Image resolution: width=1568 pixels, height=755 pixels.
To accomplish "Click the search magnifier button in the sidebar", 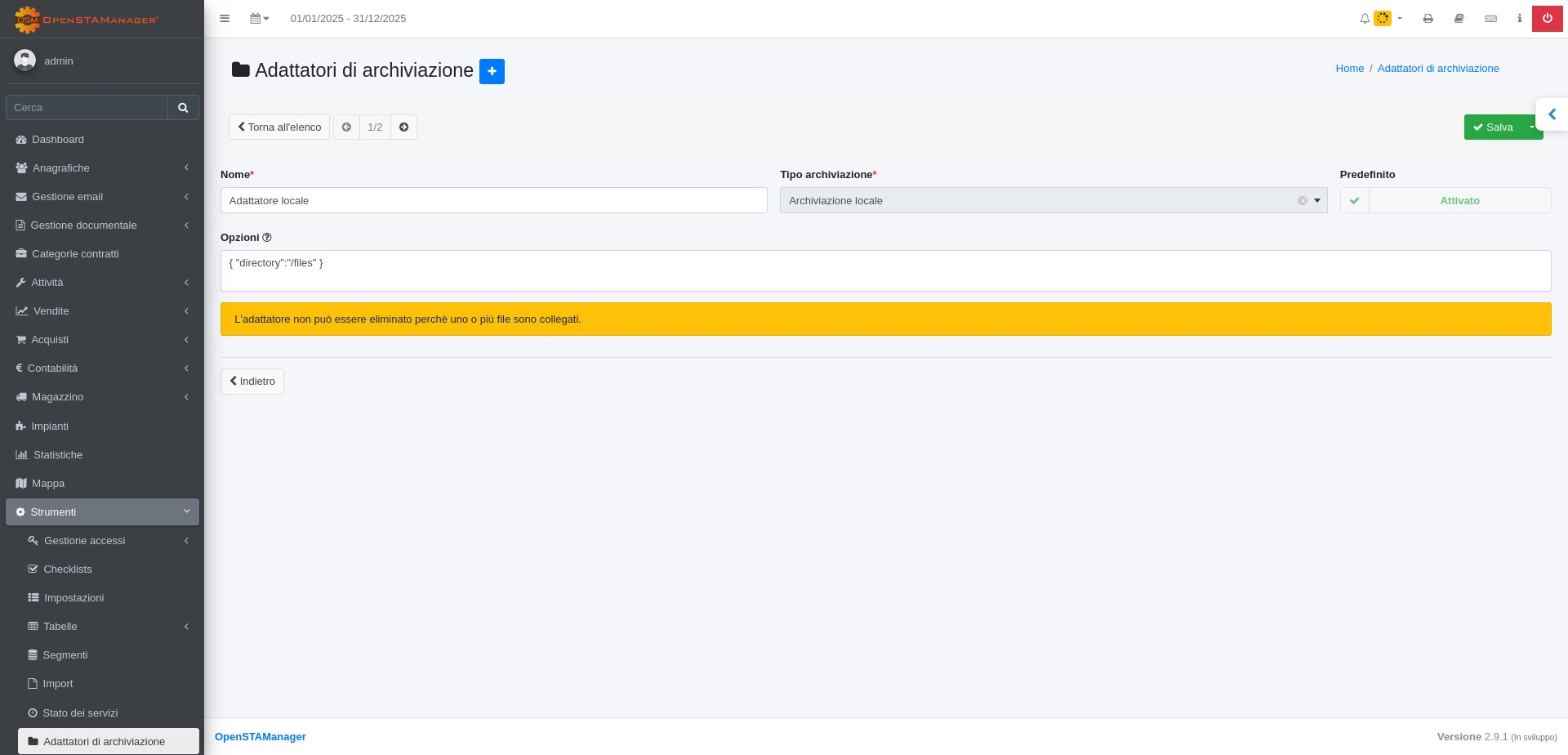I will (x=183, y=108).
